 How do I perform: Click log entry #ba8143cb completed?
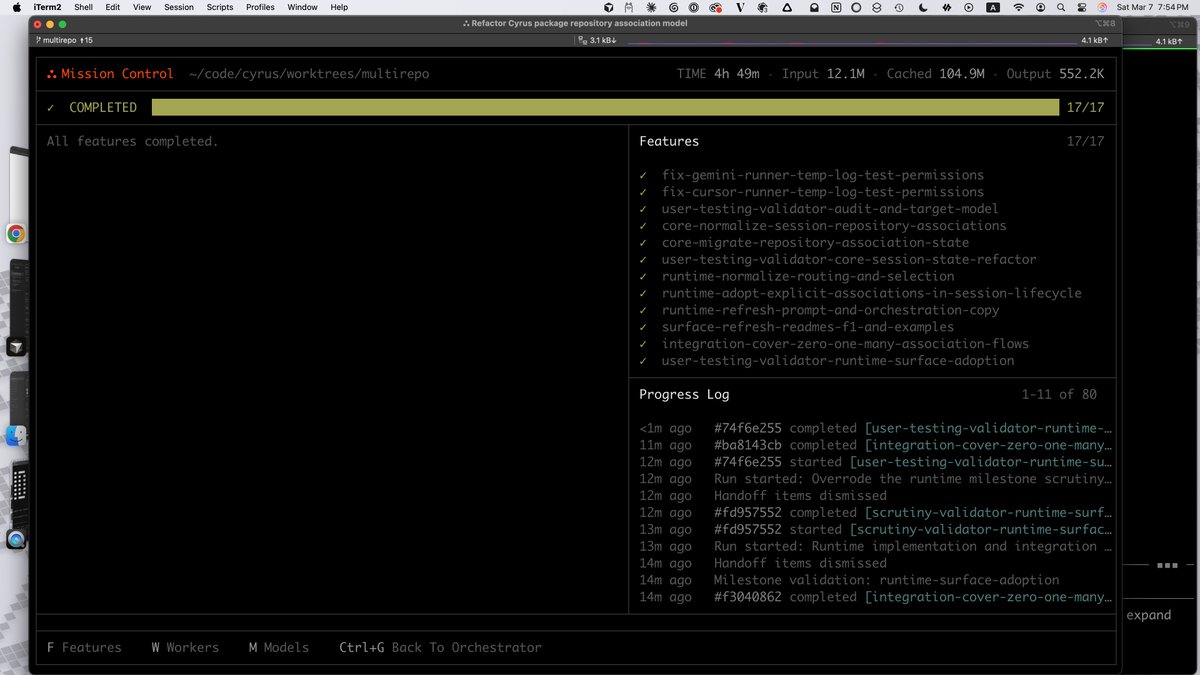pyautogui.click(x=876, y=445)
